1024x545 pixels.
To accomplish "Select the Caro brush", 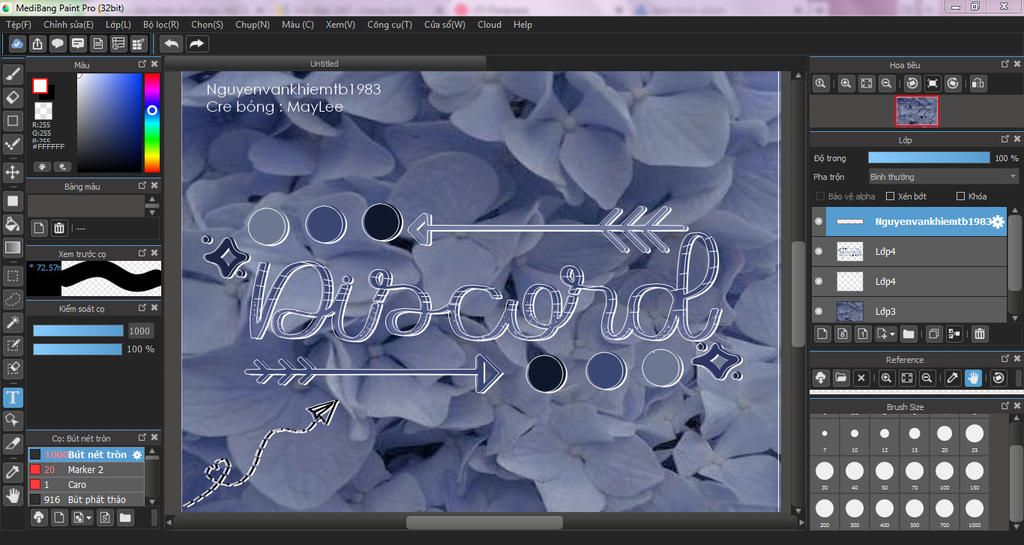I will [x=86, y=484].
